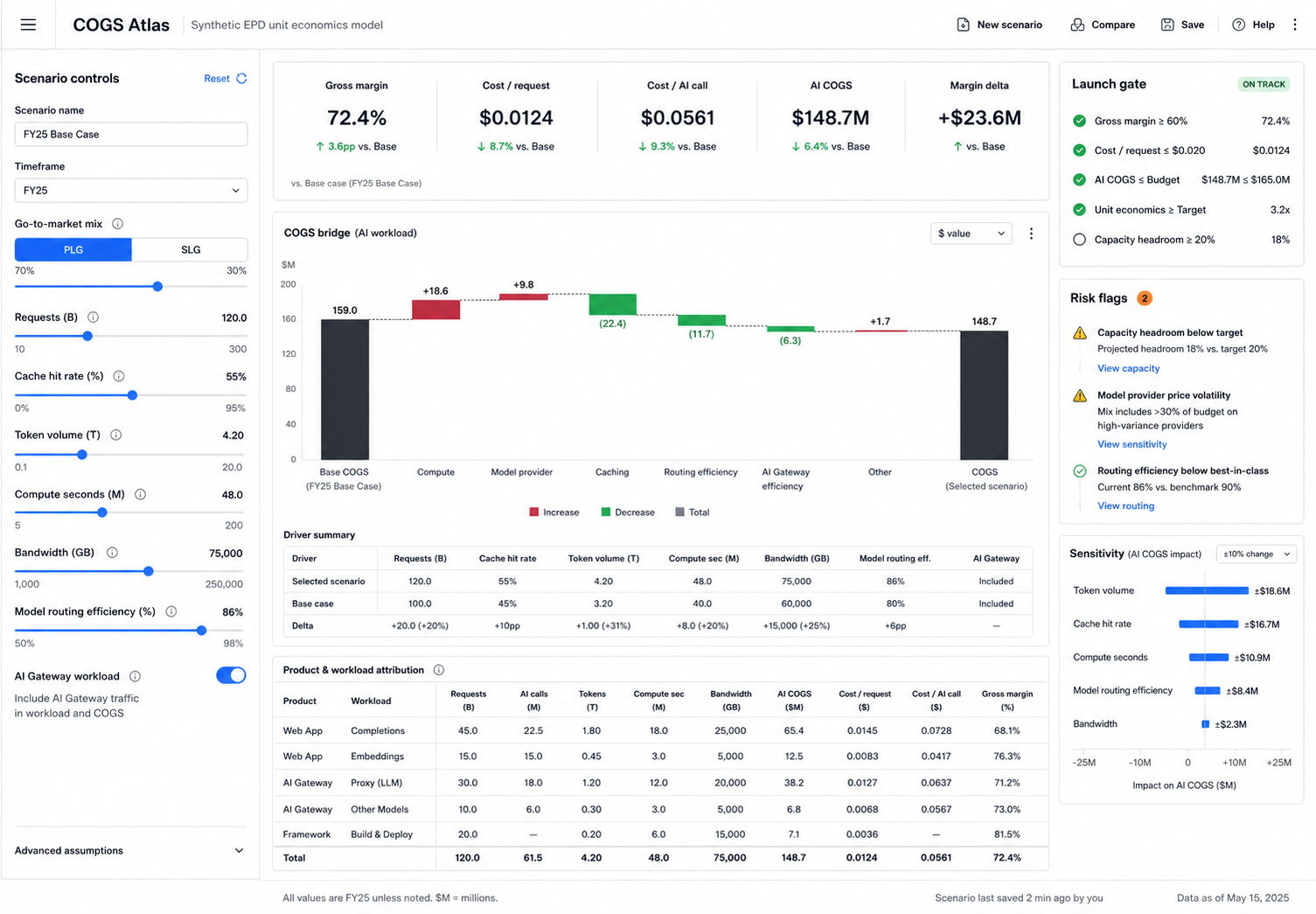This screenshot has width=1316, height=914.
Task: Open COGS bridge chart kebab menu
Action: 1031,234
